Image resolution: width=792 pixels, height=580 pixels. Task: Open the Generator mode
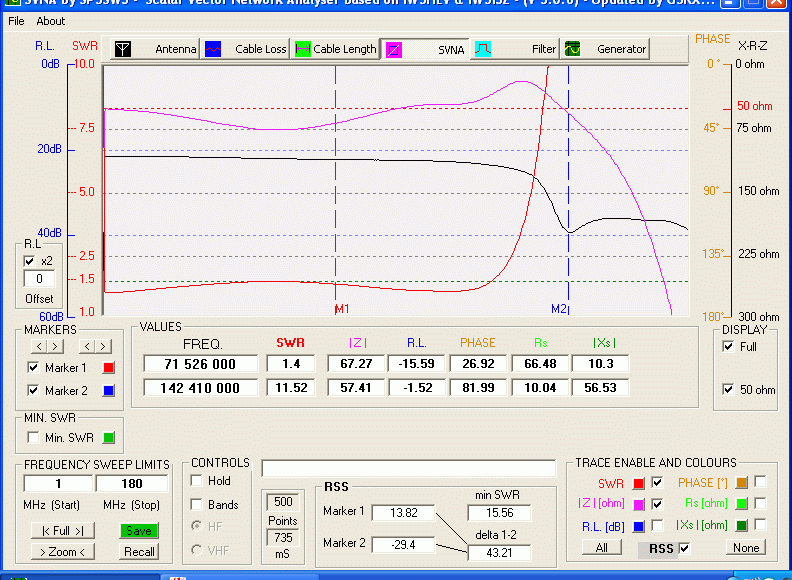click(606, 48)
